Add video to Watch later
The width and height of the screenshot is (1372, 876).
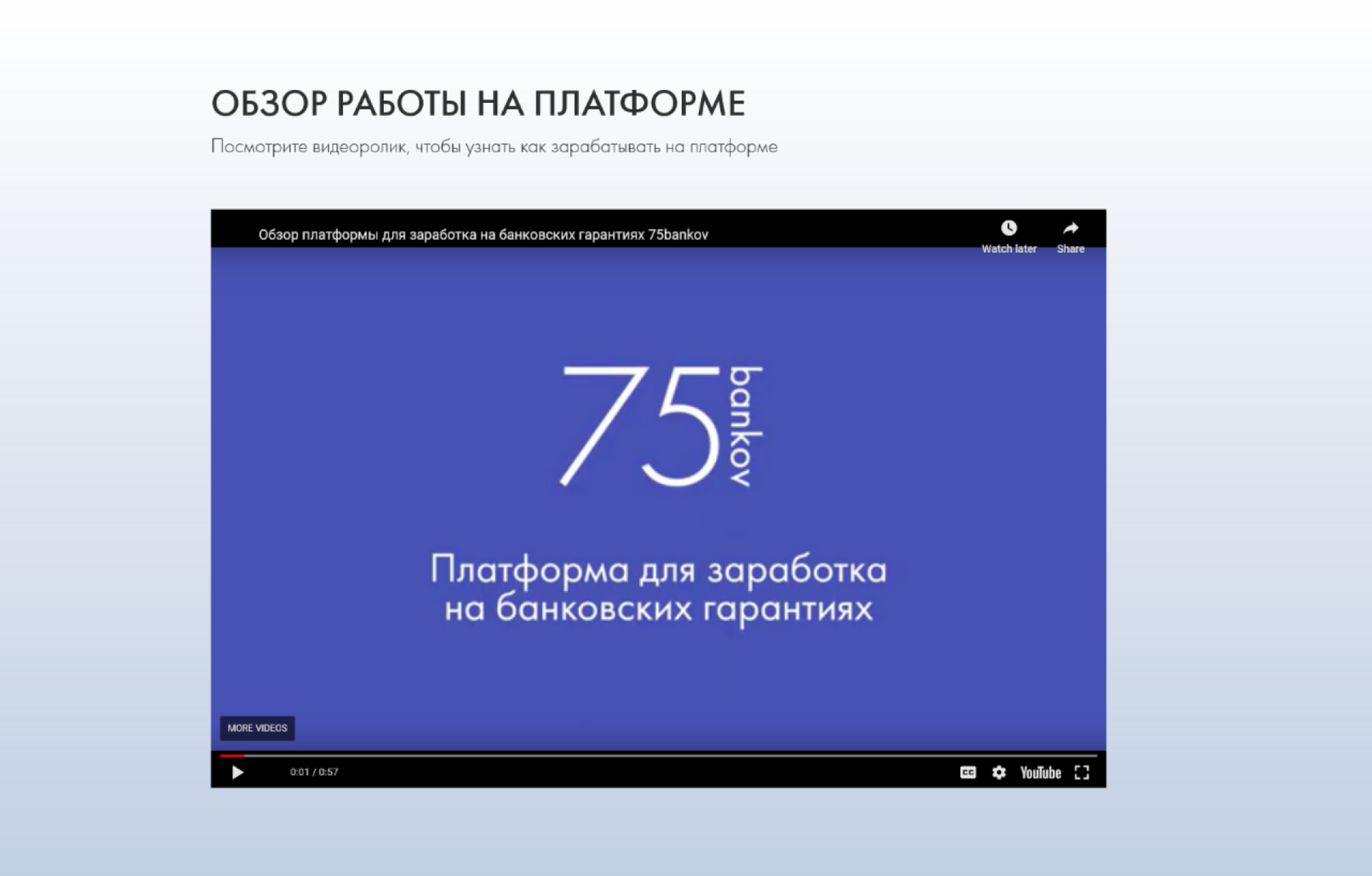(x=1009, y=237)
